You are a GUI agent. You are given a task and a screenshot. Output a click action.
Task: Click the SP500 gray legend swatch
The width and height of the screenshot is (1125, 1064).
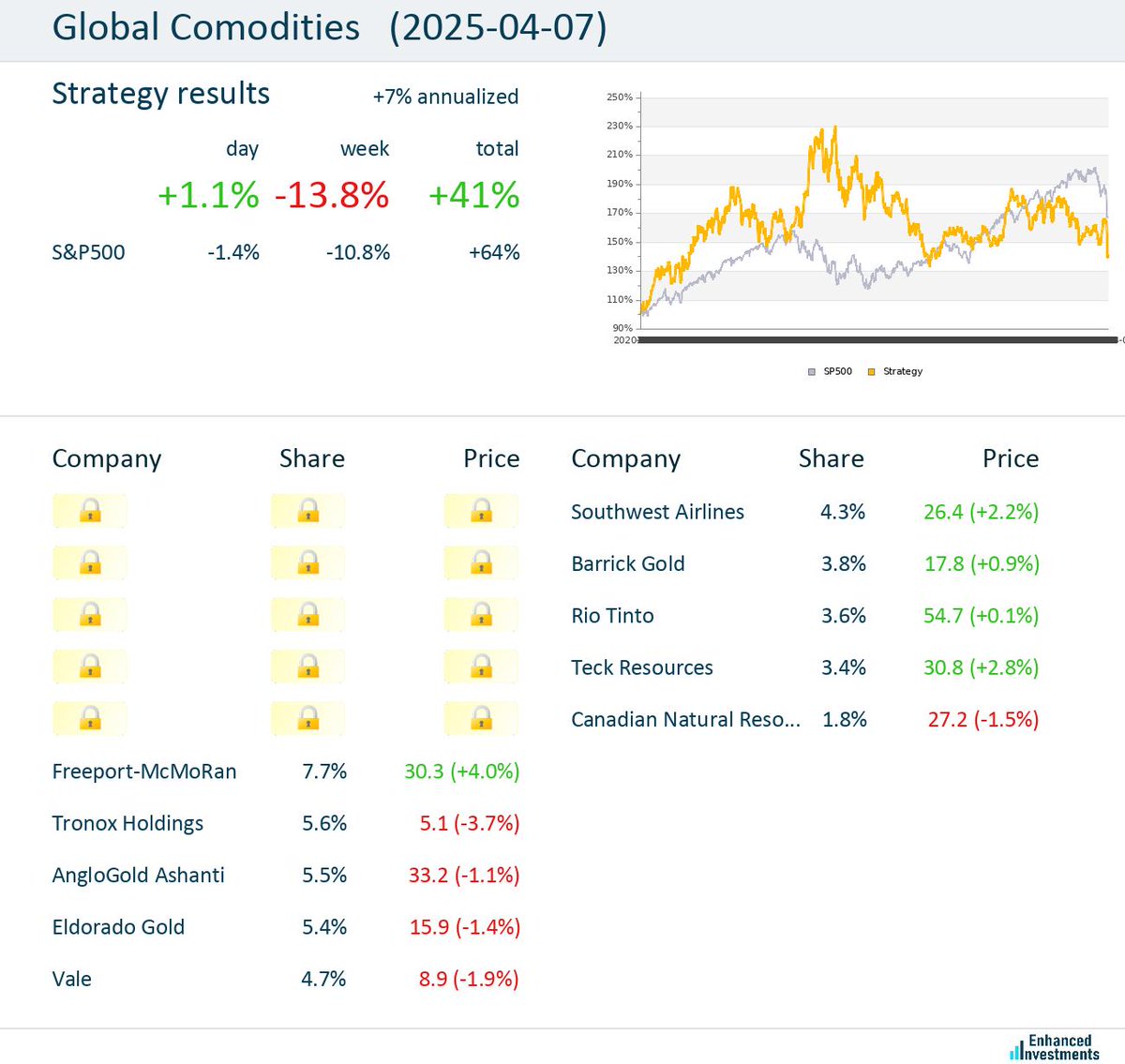[812, 372]
